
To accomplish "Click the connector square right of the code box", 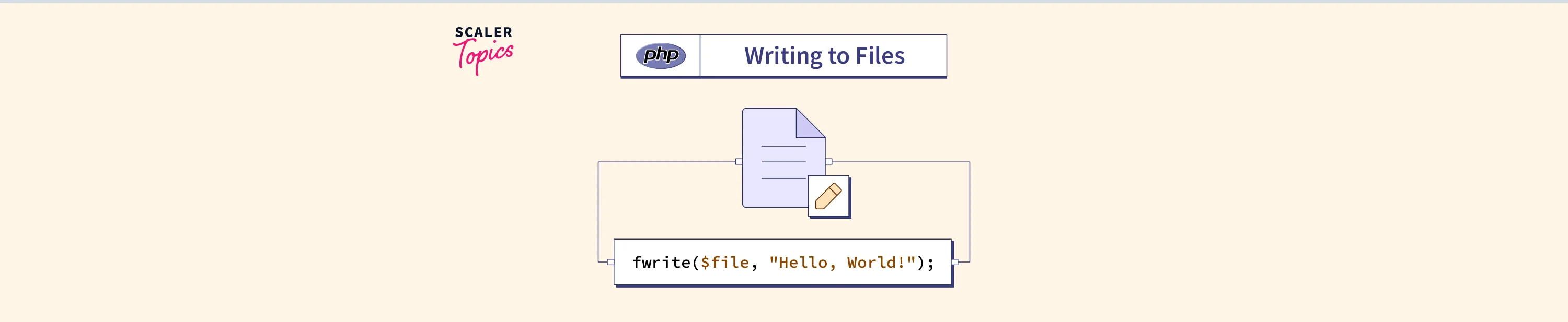I will (954, 262).
